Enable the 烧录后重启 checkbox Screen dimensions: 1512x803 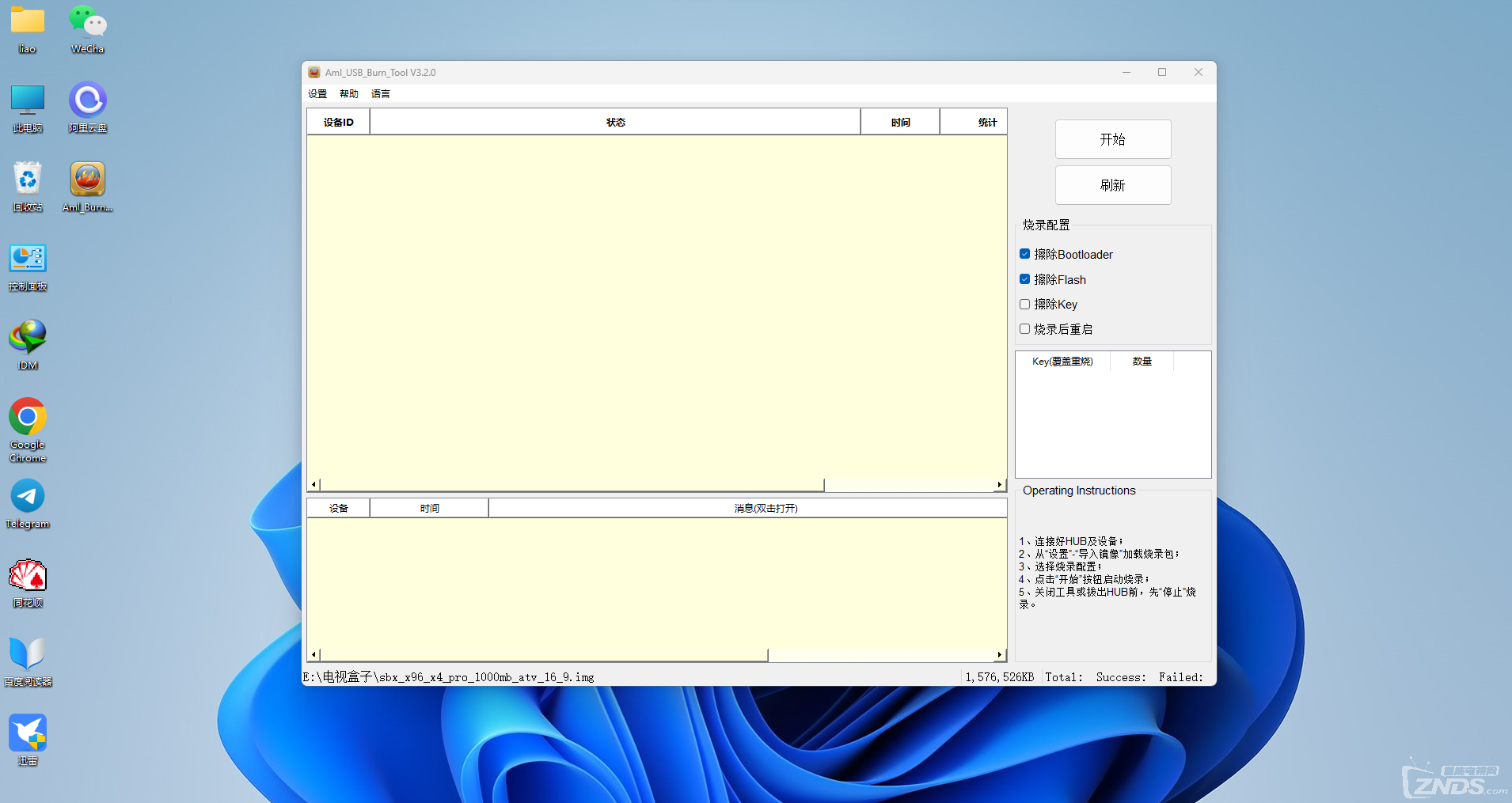click(1024, 329)
